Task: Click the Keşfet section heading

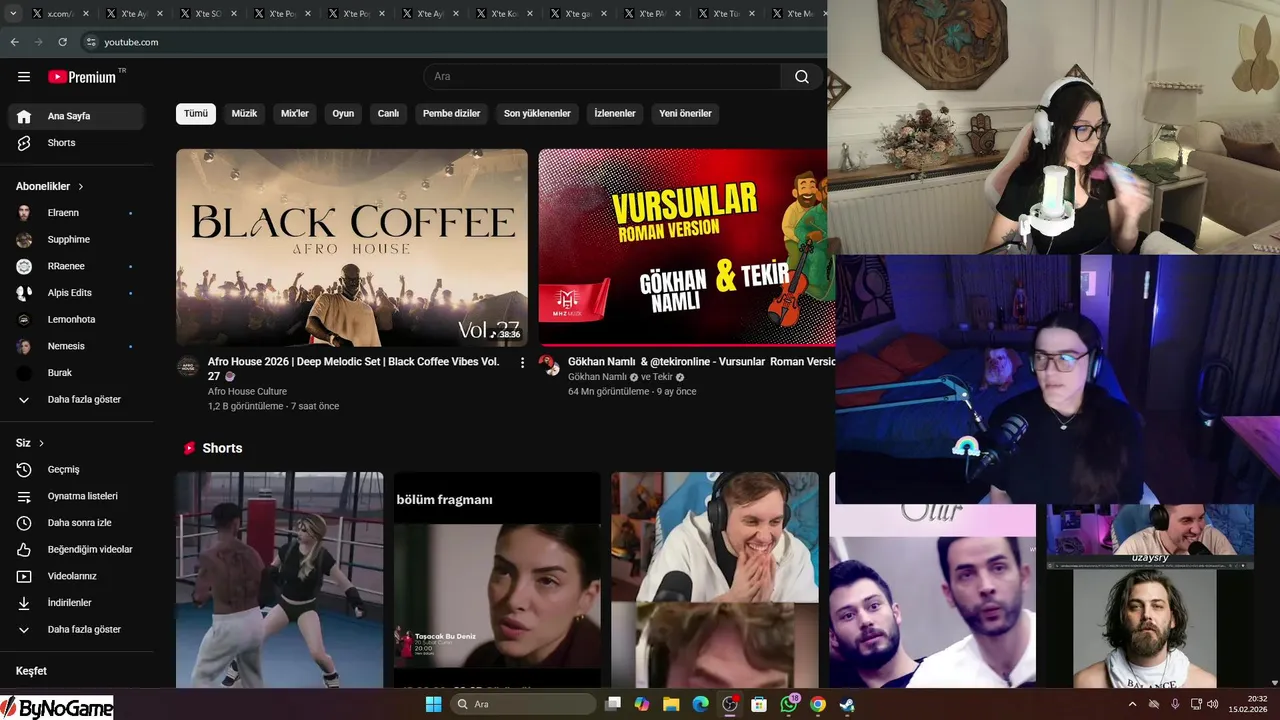Action: [31, 671]
